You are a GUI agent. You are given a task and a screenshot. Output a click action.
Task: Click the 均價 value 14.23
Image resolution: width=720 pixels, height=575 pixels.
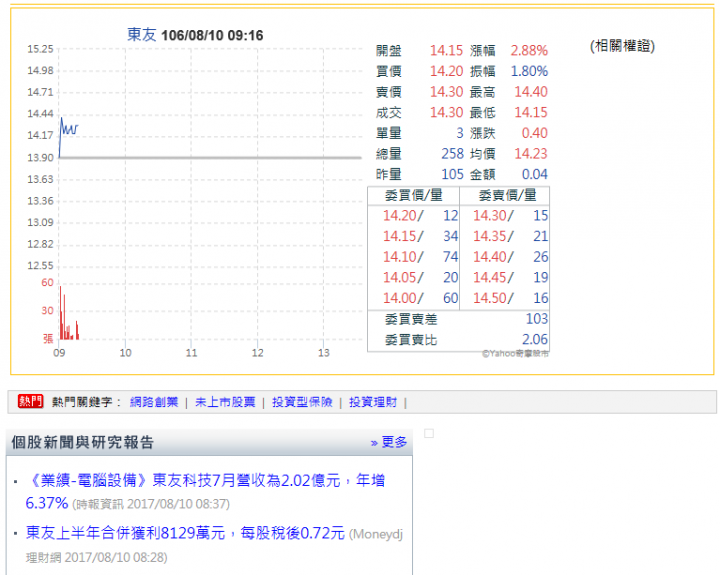point(531,153)
